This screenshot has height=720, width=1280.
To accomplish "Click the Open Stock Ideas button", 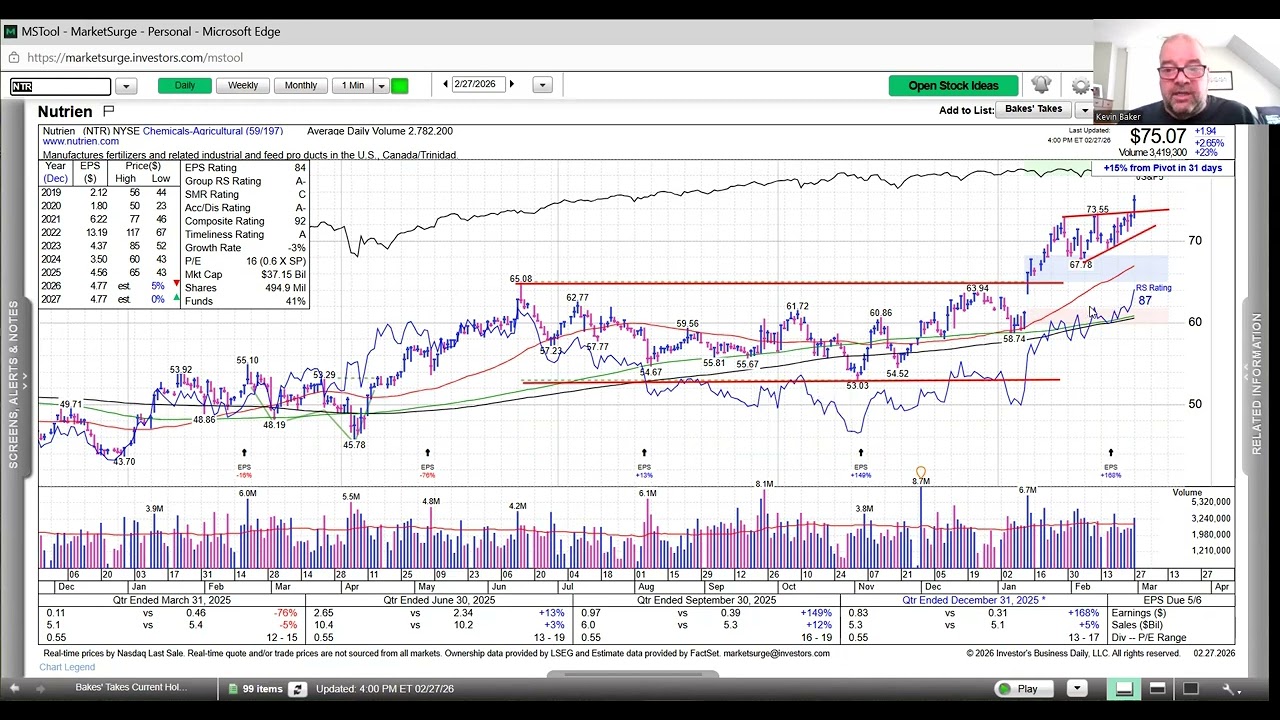I will pyautogui.click(x=953, y=86).
